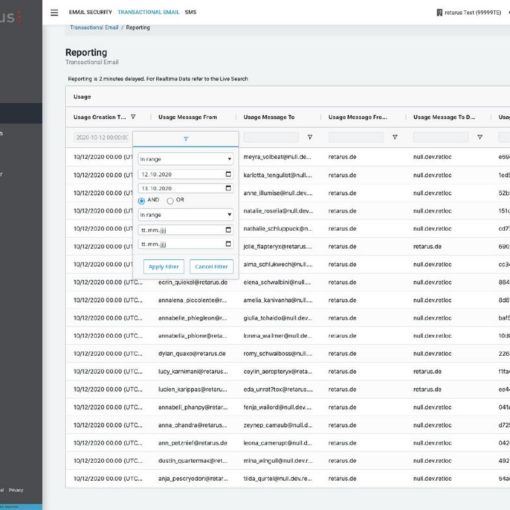This screenshot has height=510, width=510.
Task: Click the Usage Message Fro... column header
Action: pos(358,117)
